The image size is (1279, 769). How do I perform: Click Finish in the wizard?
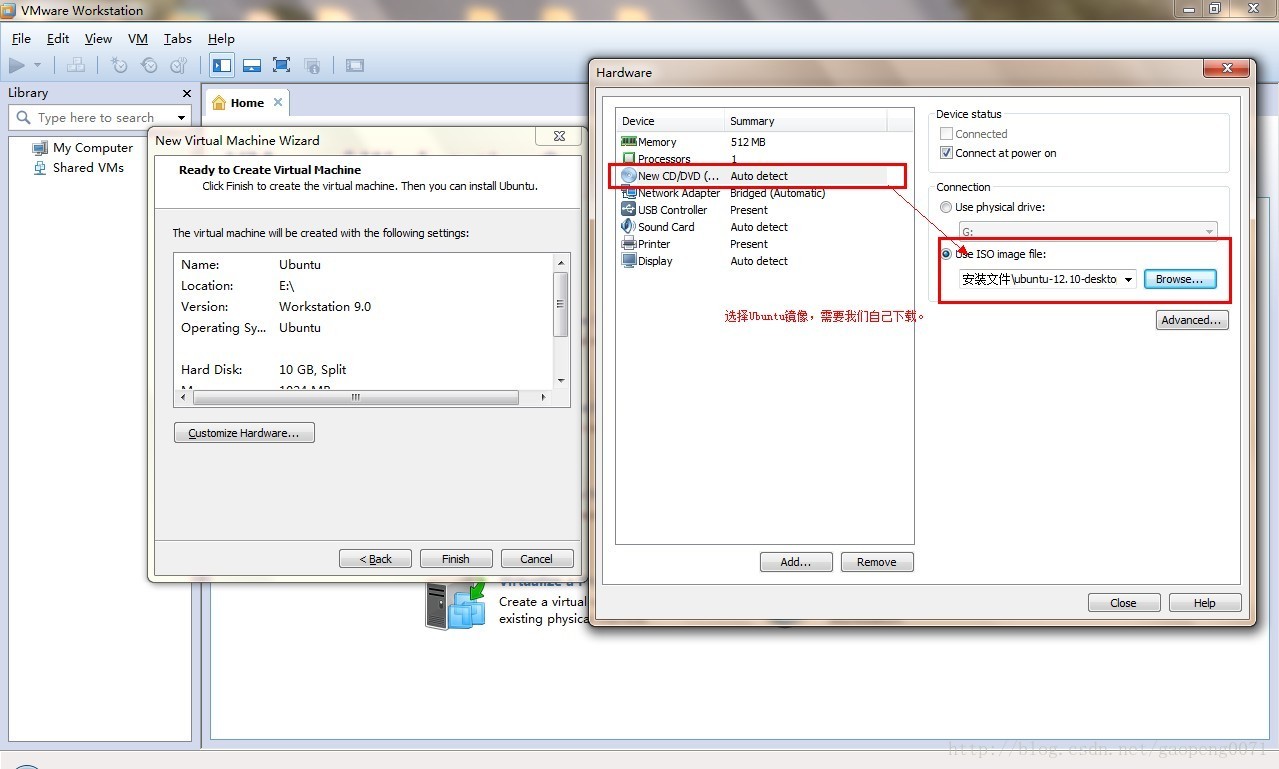pyautogui.click(x=456, y=559)
